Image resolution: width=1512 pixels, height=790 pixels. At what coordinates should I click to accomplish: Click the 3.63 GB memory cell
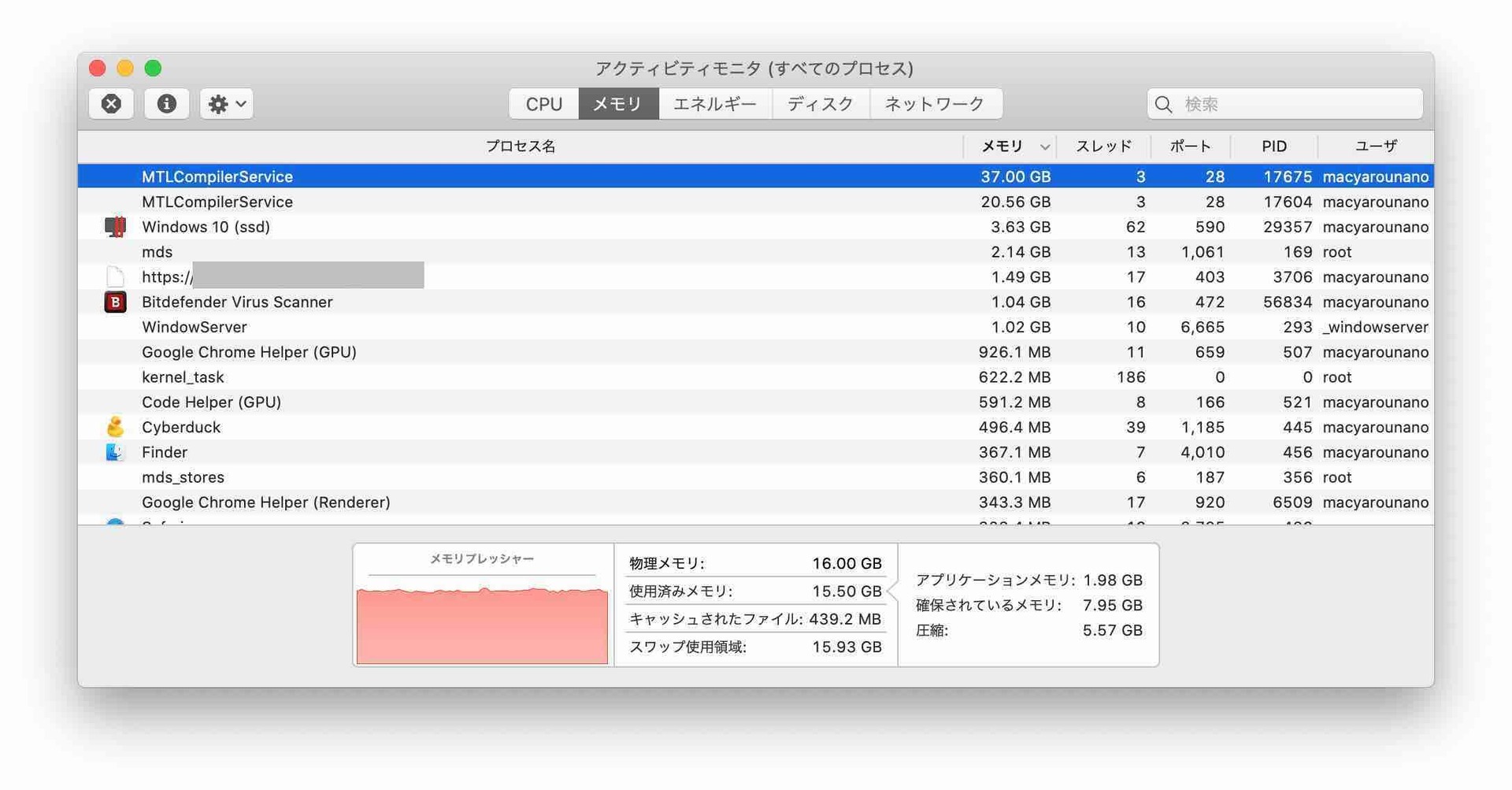point(1021,227)
